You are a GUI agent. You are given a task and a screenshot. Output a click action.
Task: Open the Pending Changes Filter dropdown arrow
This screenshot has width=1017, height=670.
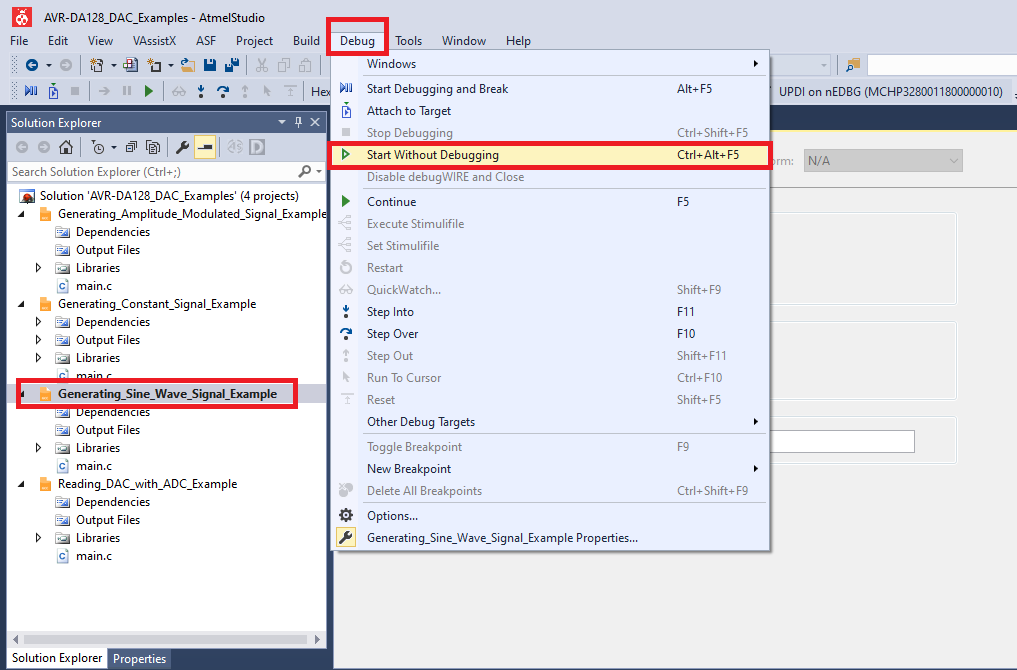coord(114,148)
